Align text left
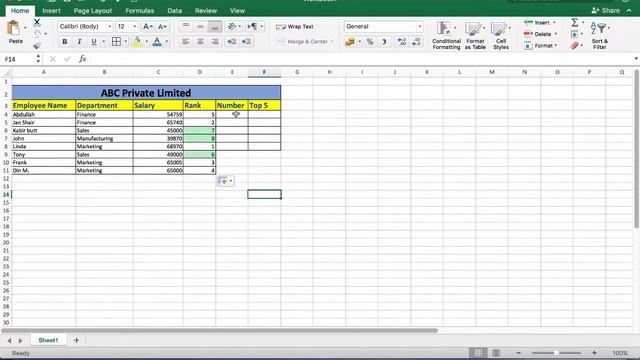 coord(186,42)
